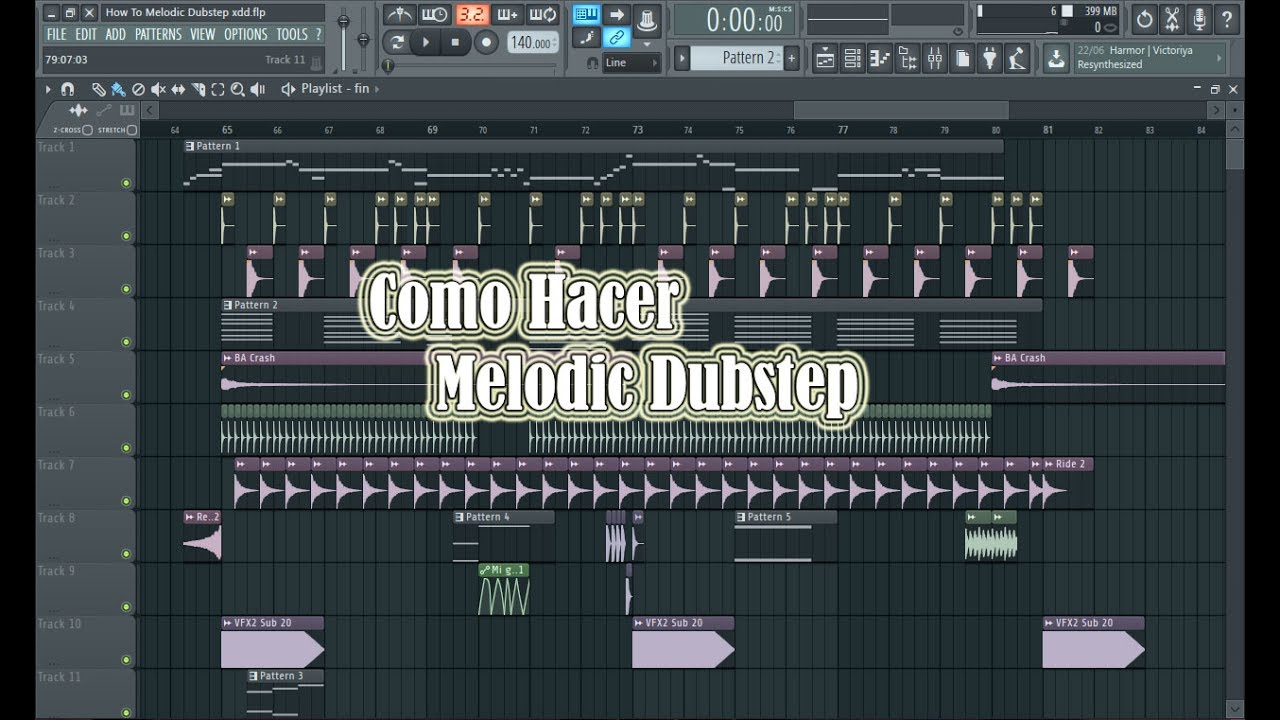Open the Playlist view button
Viewport: 1280px width, 720px height.
[x=825, y=59]
